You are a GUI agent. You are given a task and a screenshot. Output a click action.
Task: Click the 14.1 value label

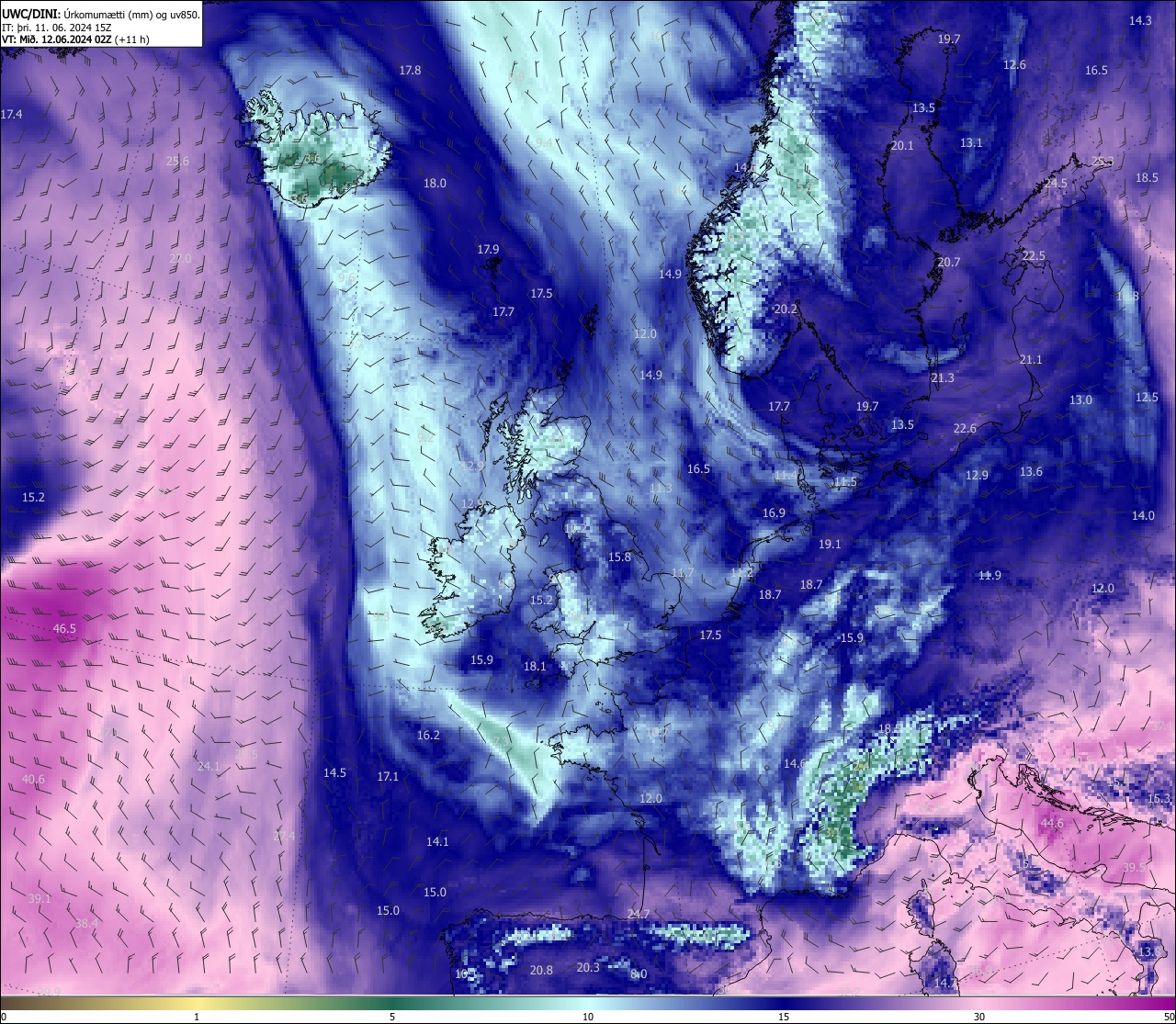tap(437, 842)
